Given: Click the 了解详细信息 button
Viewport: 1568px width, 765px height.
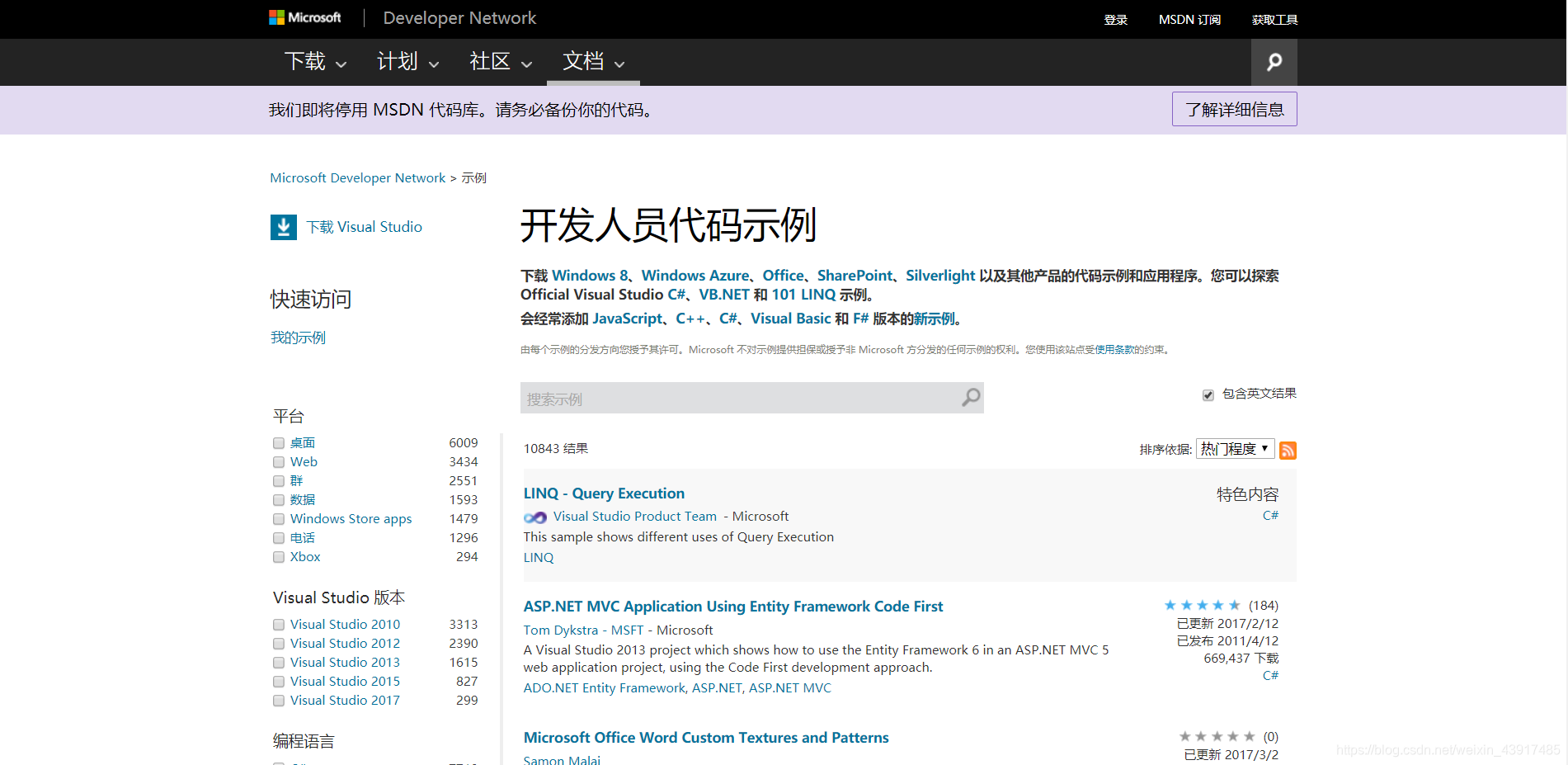Looking at the screenshot, I should 1234,109.
